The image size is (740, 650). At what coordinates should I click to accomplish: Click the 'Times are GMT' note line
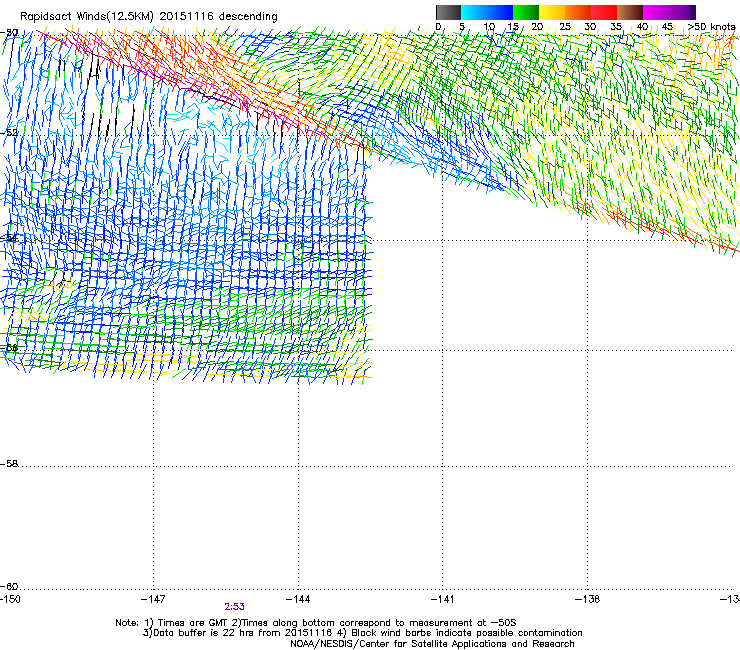pos(316,623)
